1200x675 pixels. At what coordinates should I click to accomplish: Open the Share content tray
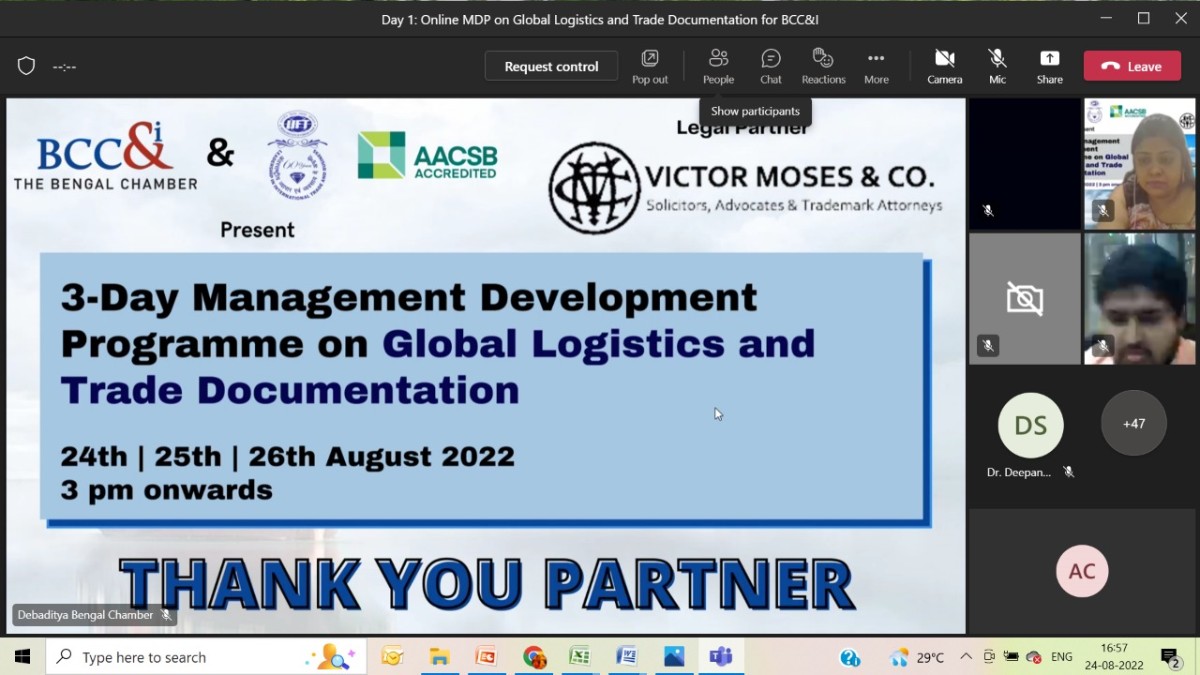coord(1049,66)
